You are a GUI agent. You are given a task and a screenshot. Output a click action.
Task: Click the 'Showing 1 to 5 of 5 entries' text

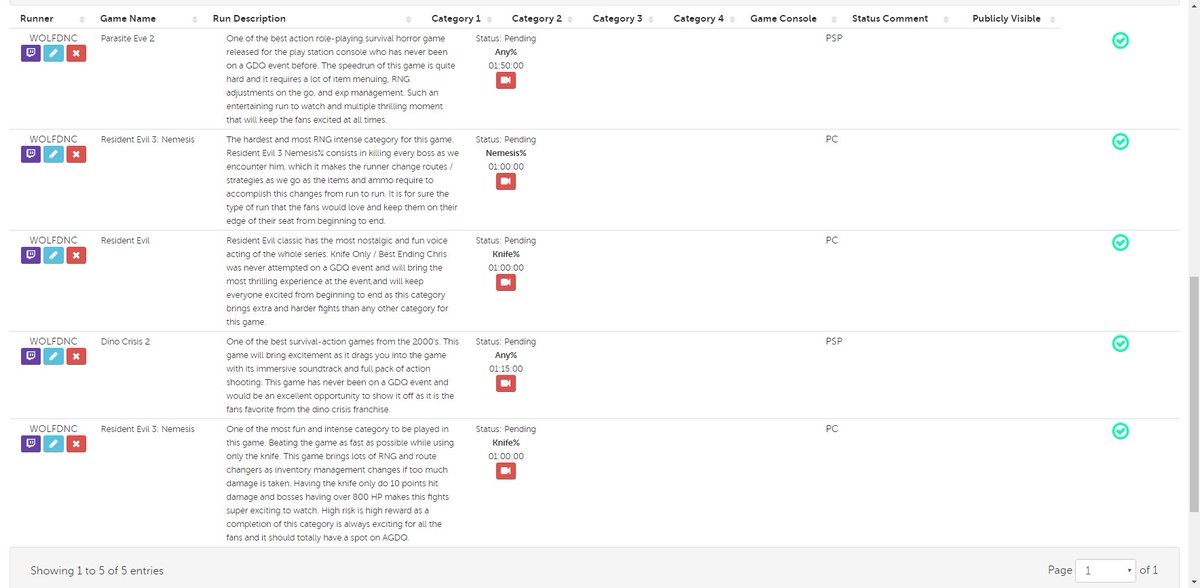[x=97, y=570]
